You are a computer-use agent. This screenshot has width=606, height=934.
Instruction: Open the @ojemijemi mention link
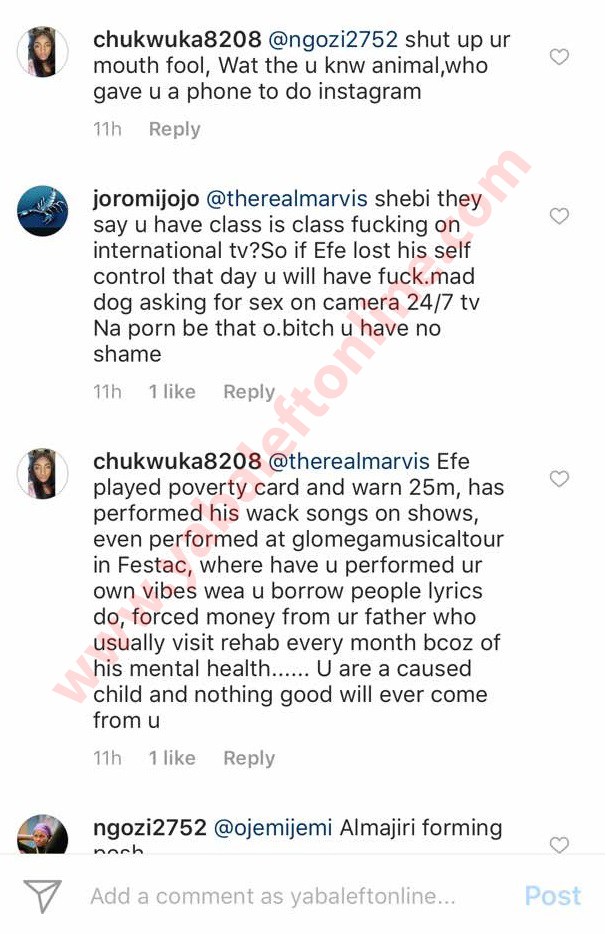coord(274,827)
